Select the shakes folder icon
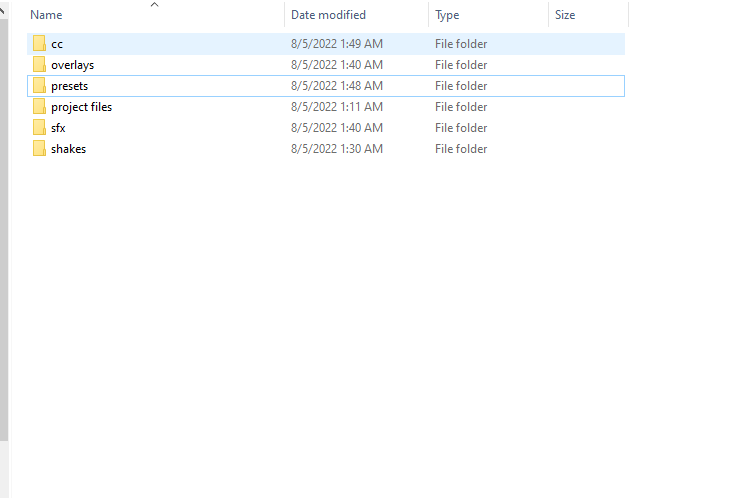Viewport: 746px width, 498px height. pos(39,149)
